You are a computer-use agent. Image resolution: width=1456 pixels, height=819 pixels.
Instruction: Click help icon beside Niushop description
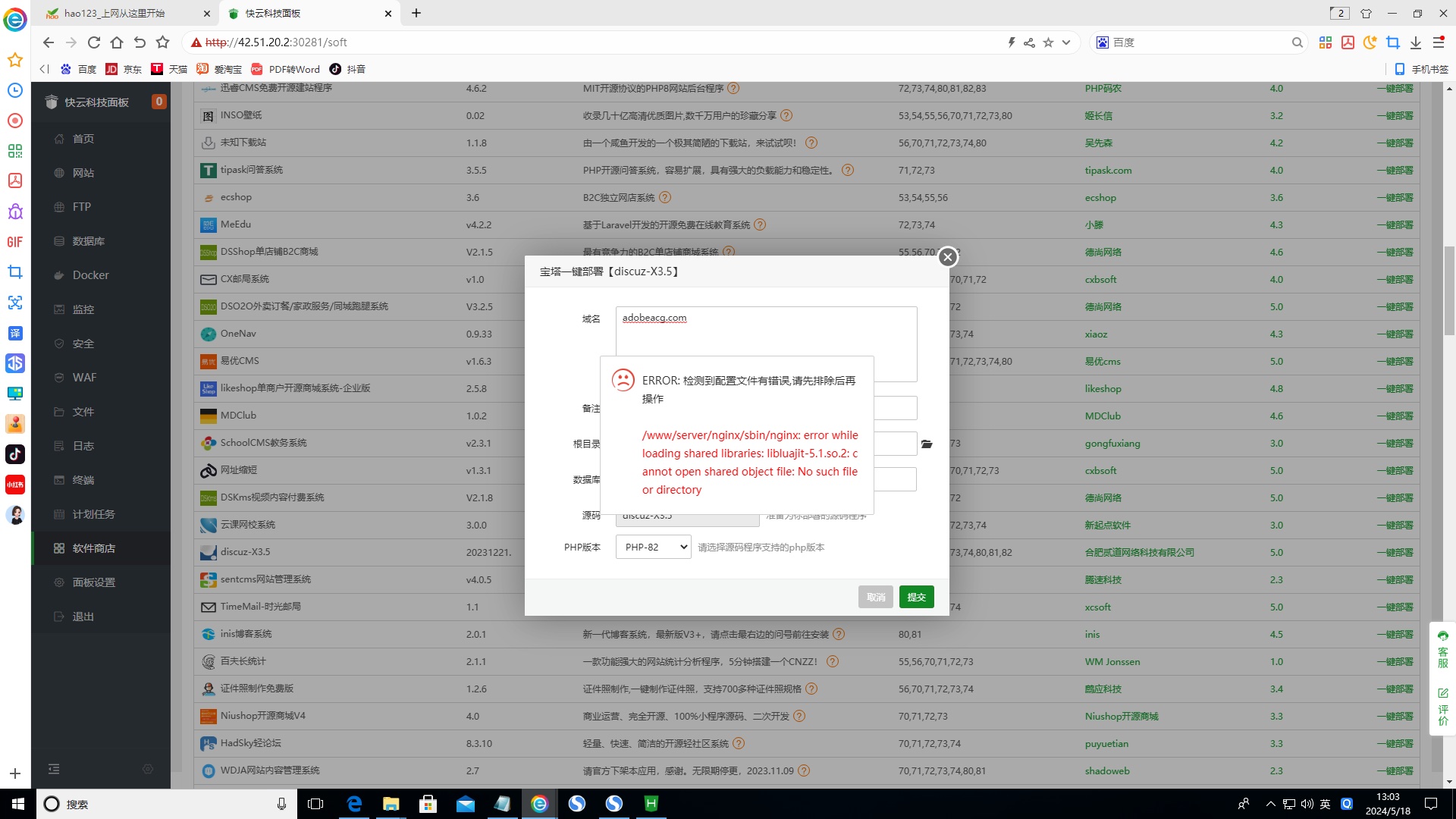pyautogui.click(x=799, y=716)
